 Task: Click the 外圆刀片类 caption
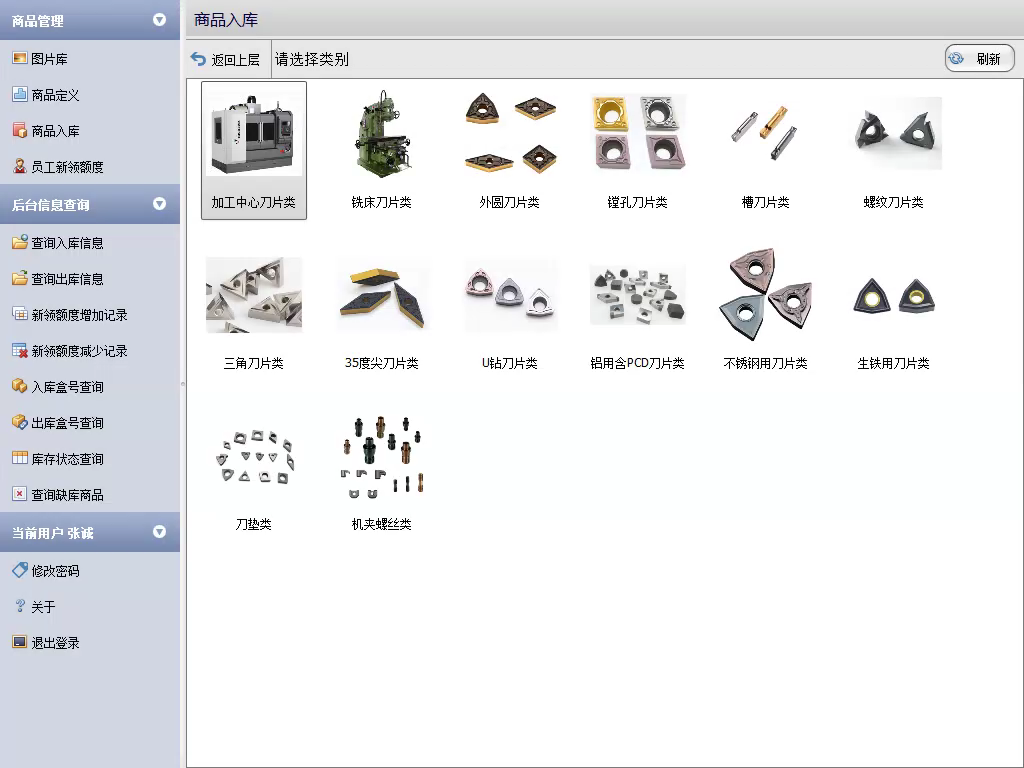pyautogui.click(x=509, y=202)
